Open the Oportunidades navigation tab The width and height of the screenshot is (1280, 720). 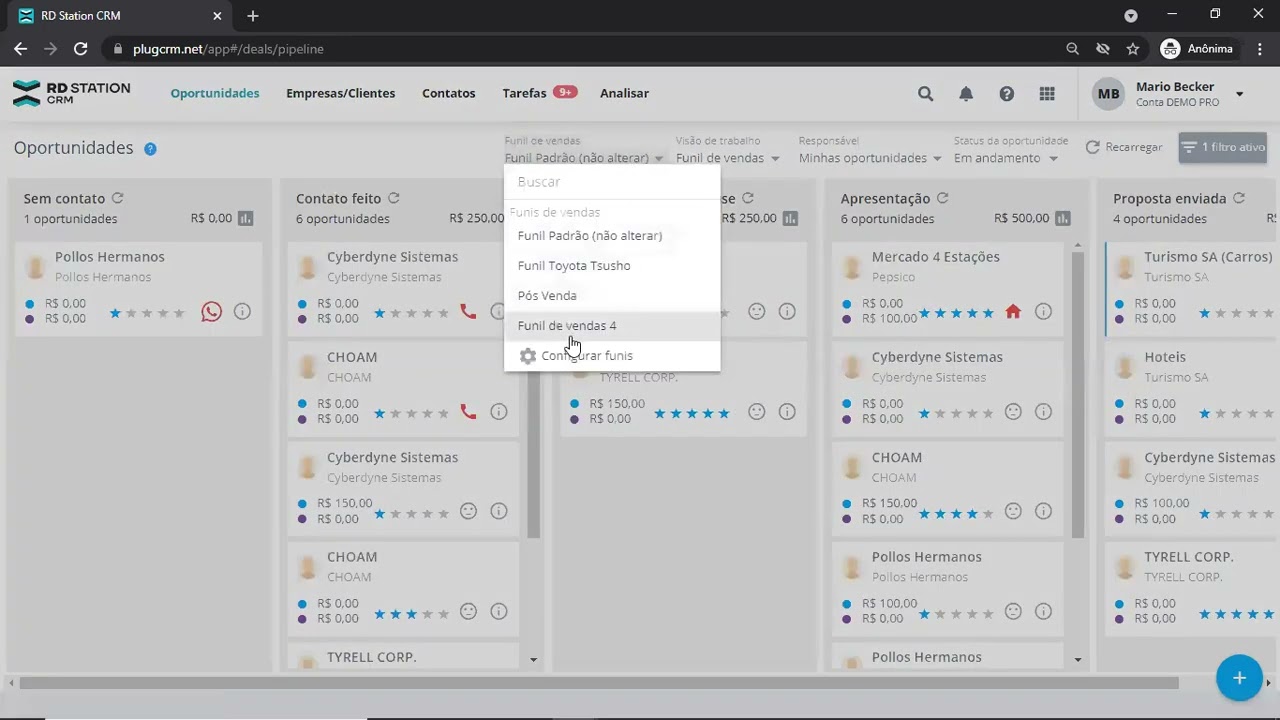(x=214, y=93)
